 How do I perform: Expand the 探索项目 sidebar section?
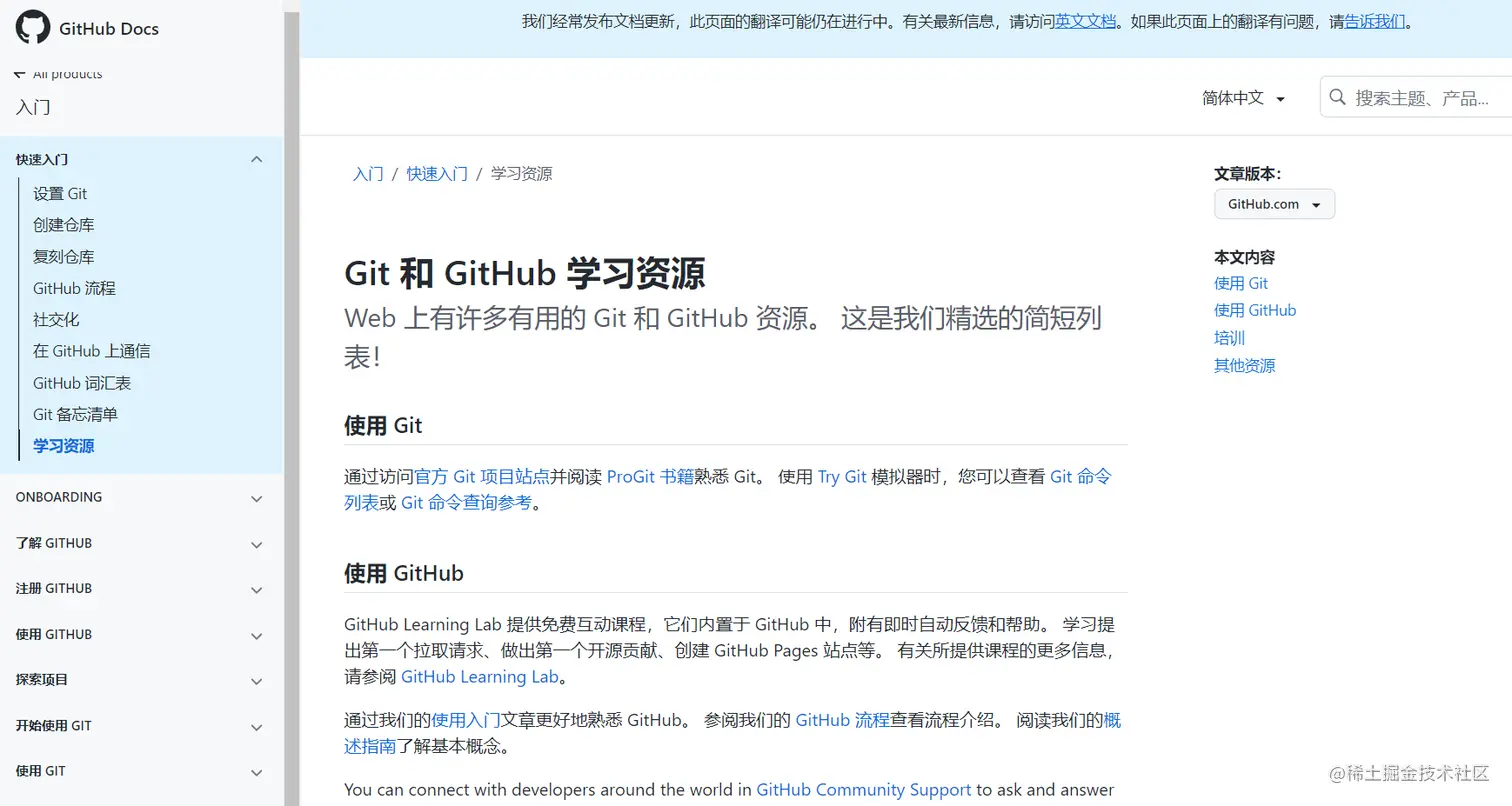pyautogui.click(x=256, y=681)
